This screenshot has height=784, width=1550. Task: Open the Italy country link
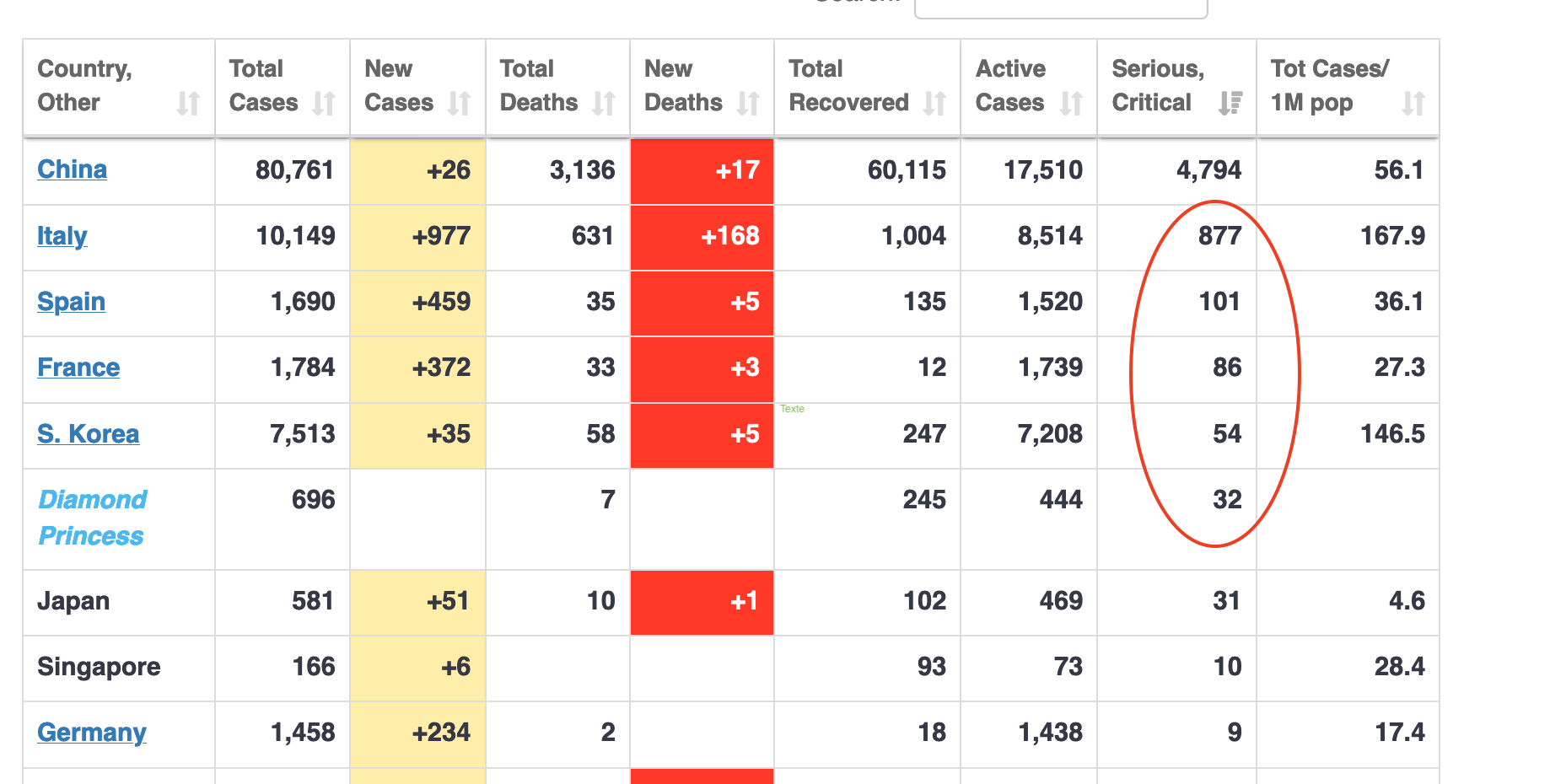62,236
